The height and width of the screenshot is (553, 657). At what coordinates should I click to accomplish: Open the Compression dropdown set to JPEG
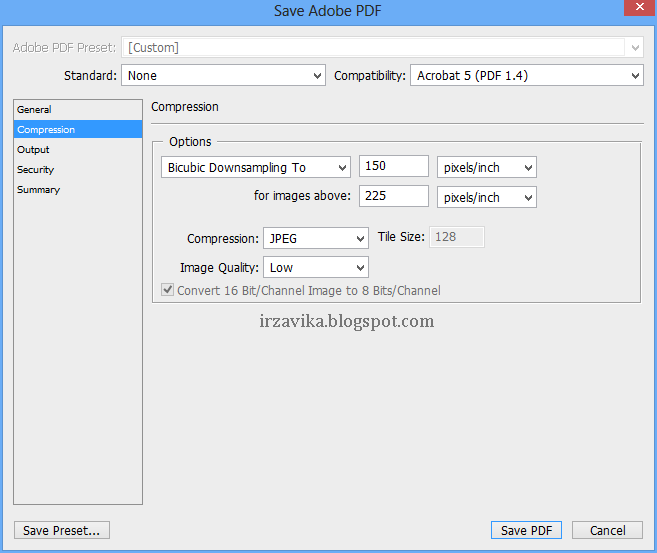click(x=316, y=238)
